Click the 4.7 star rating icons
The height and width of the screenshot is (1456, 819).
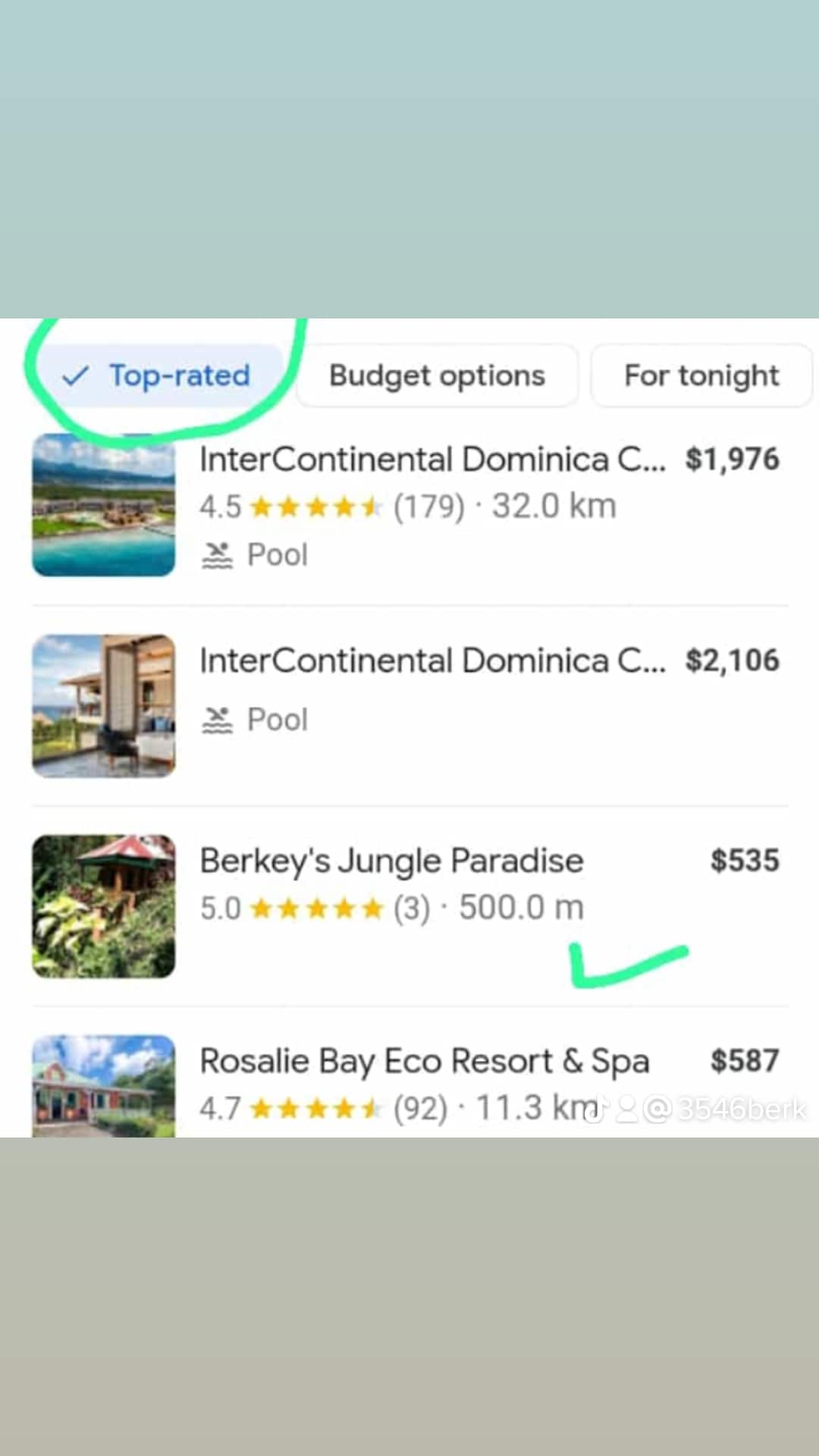click(x=315, y=1109)
